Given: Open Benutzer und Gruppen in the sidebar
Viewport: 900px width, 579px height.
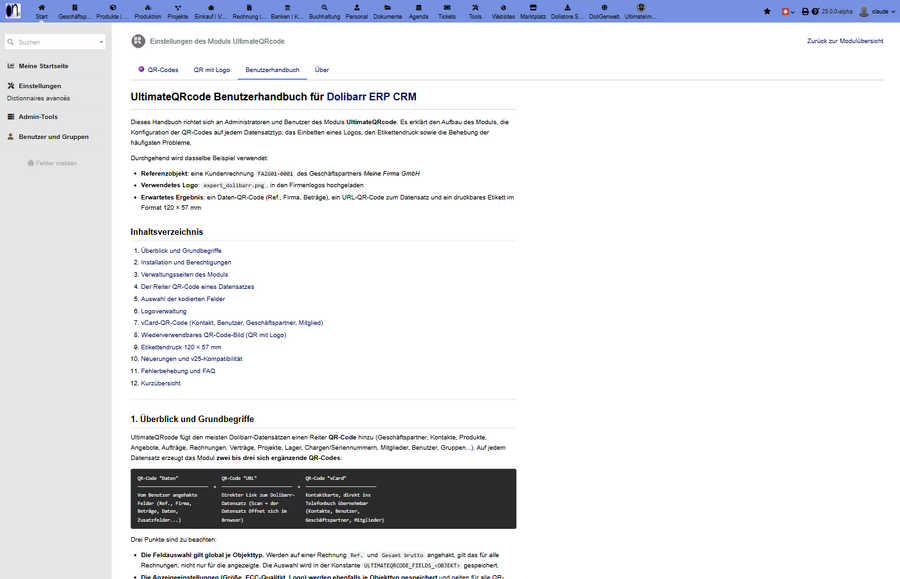Looking at the screenshot, I should 53,137.
